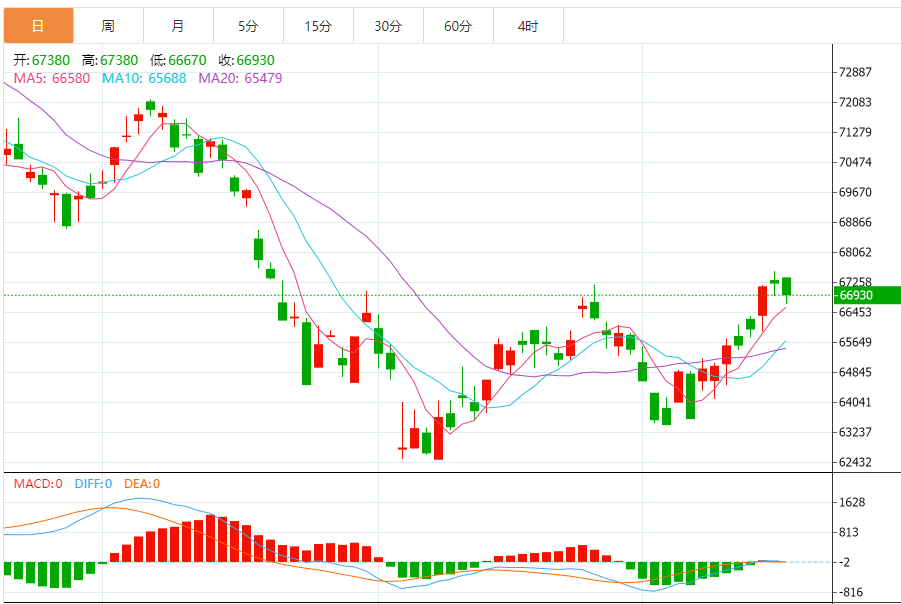
Task: Click the 68866 price axis label
Action: tap(855, 222)
